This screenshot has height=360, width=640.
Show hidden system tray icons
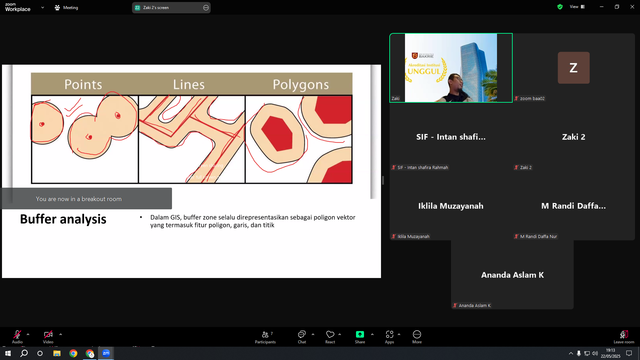coord(571,353)
